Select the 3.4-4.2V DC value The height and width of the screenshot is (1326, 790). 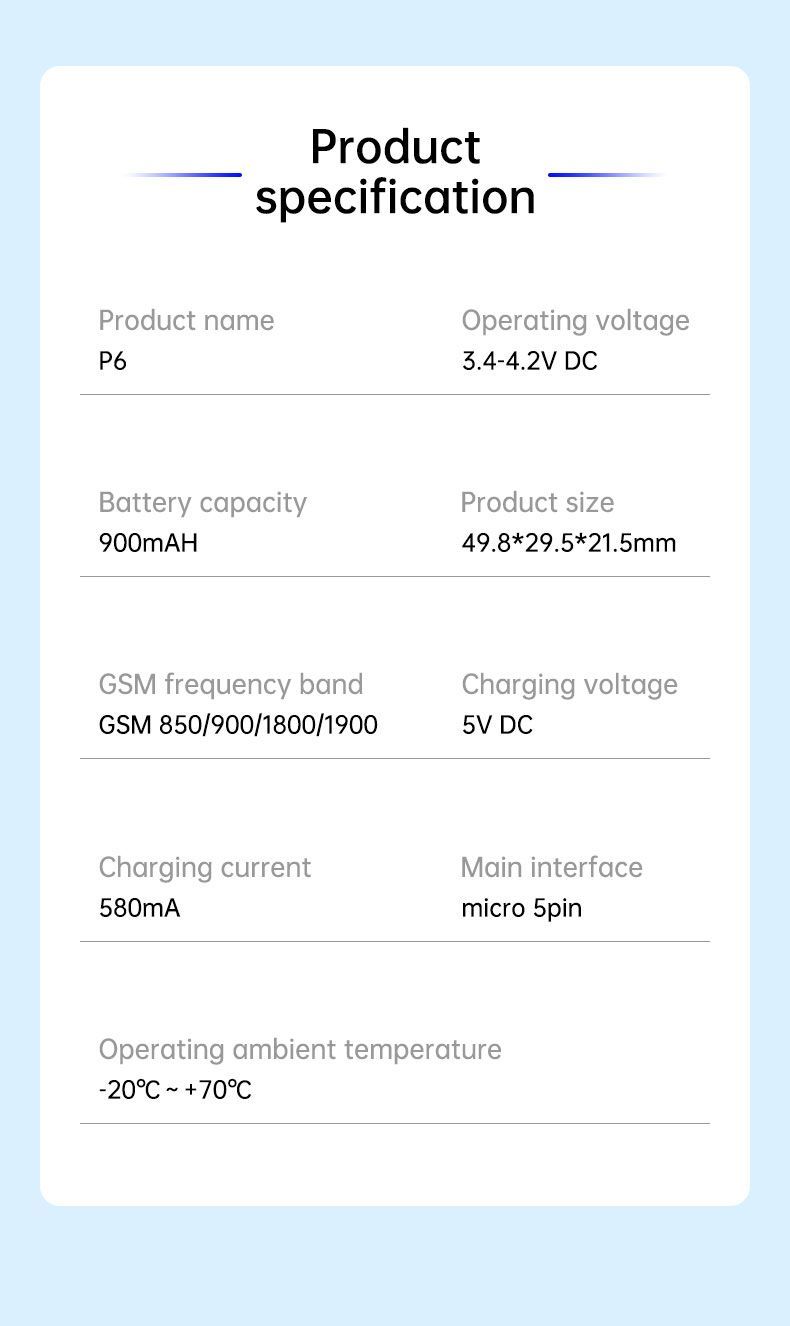(x=529, y=361)
